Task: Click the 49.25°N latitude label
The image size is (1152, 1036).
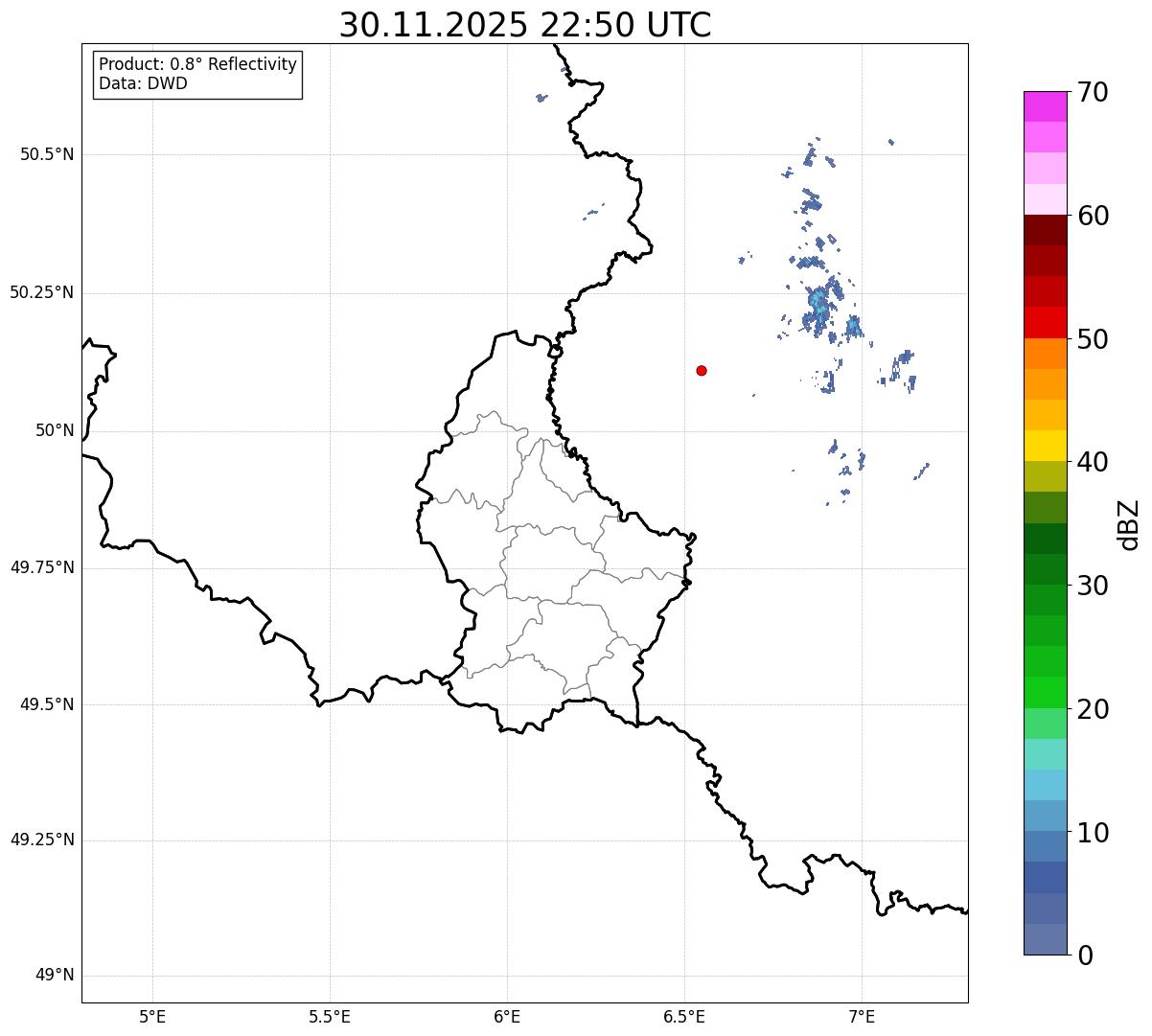Action: (x=41, y=840)
